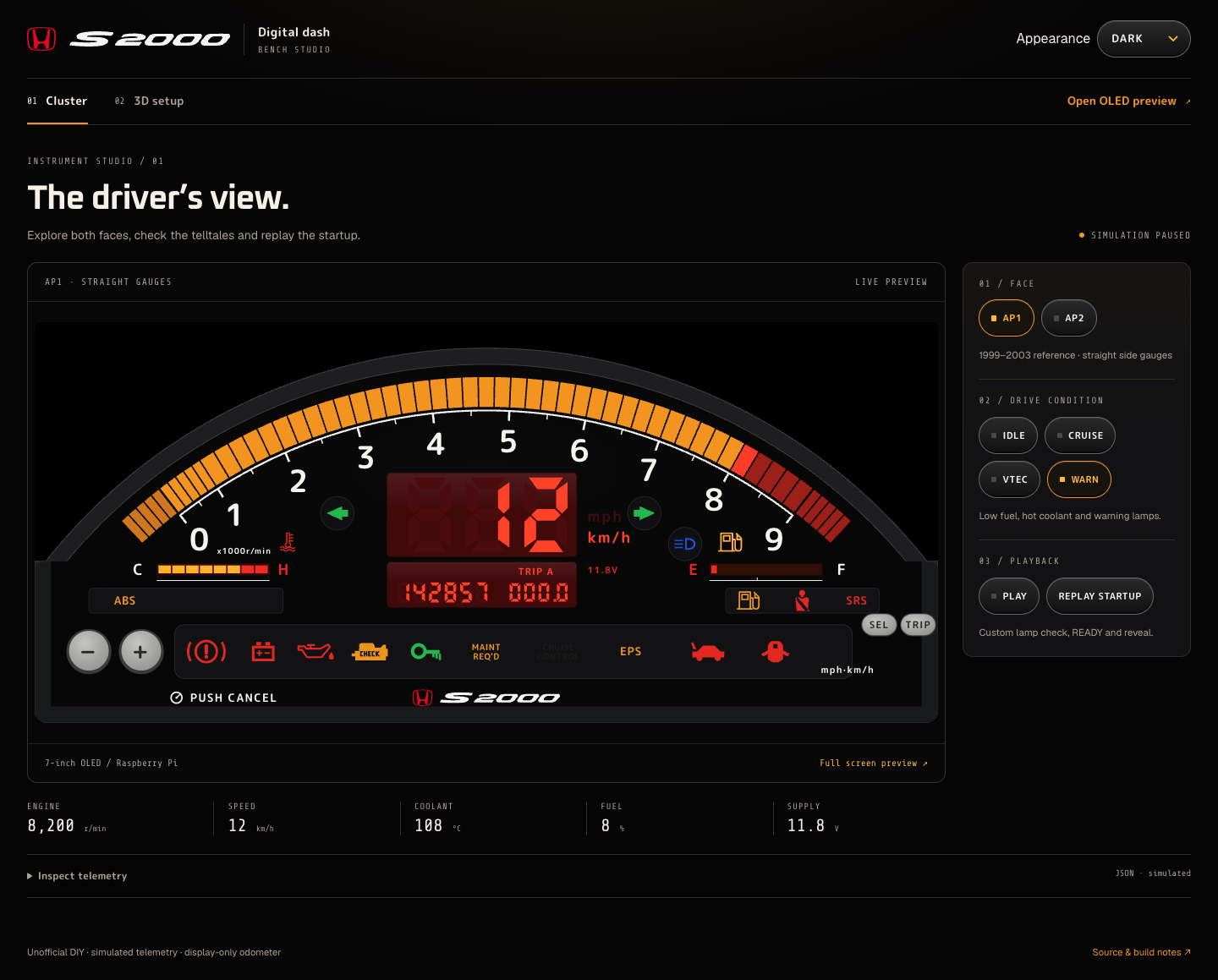Click the round plus button on the cluster

pos(141,652)
